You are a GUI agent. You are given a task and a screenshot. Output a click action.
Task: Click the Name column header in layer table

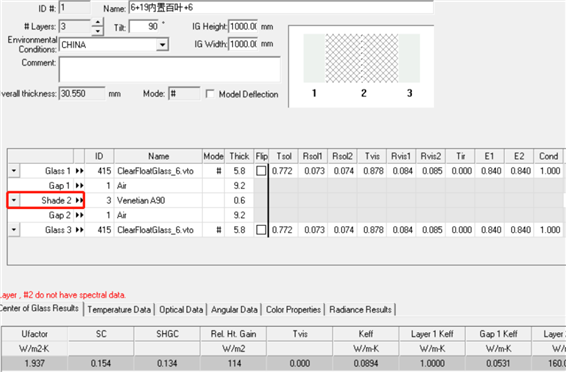coord(158,156)
